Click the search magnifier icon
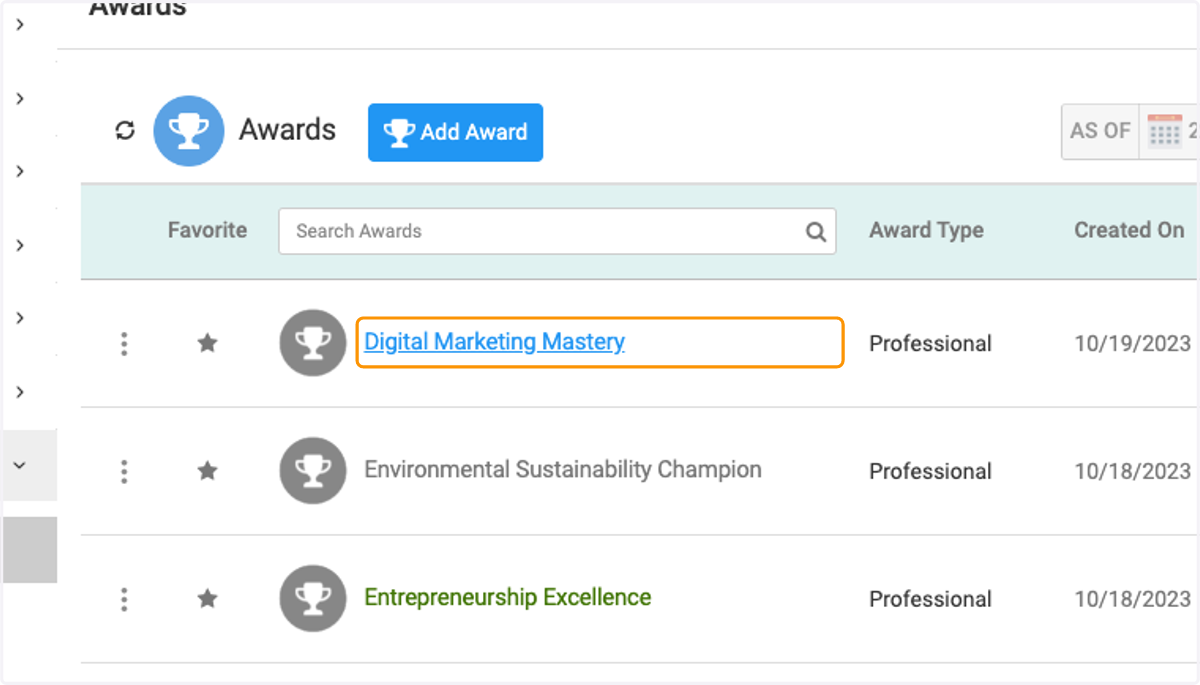This screenshot has width=1200, height=685. [x=816, y=232]
